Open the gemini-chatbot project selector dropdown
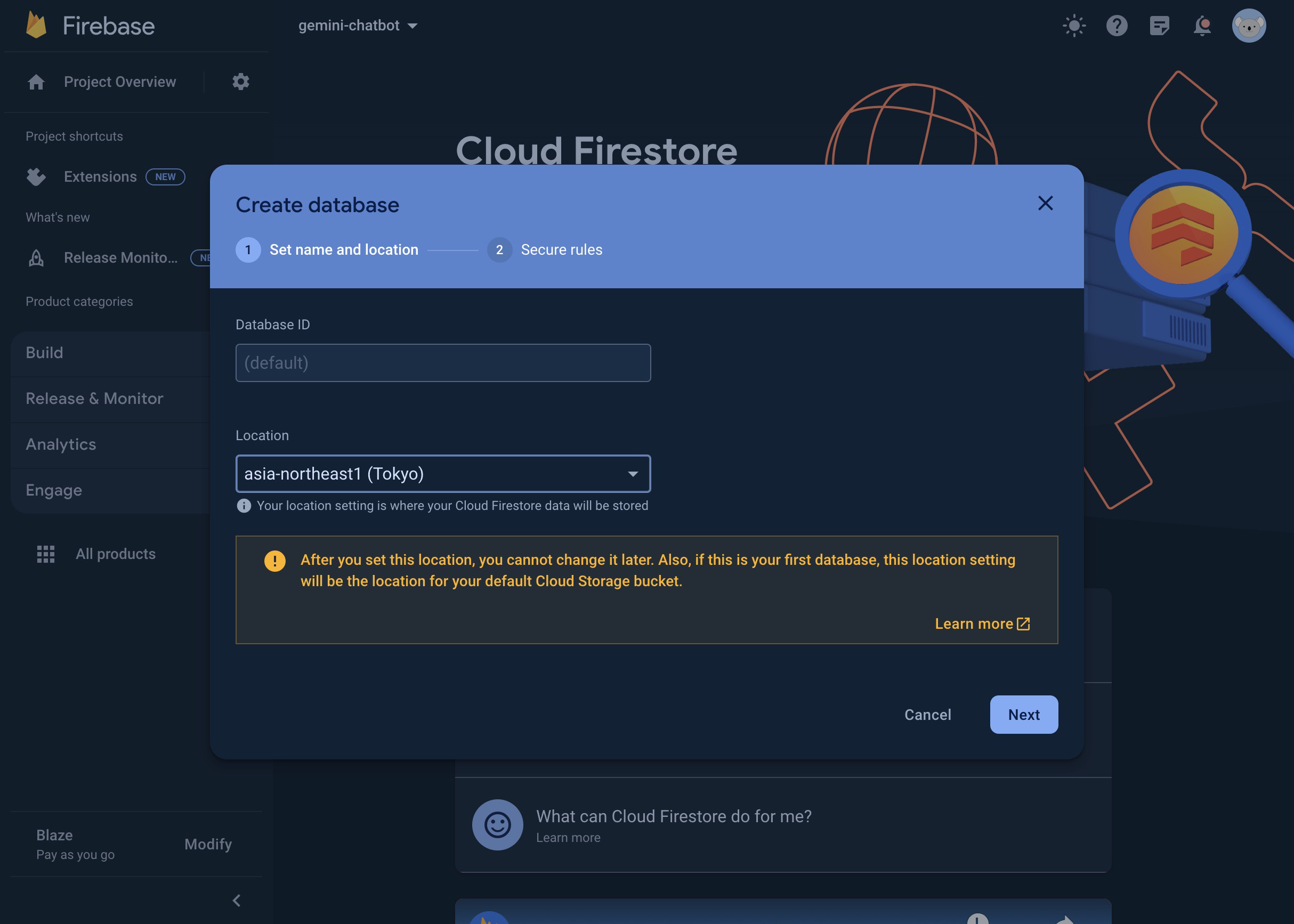This screenshot has height=924, width=1294. [x=358, y=26]
